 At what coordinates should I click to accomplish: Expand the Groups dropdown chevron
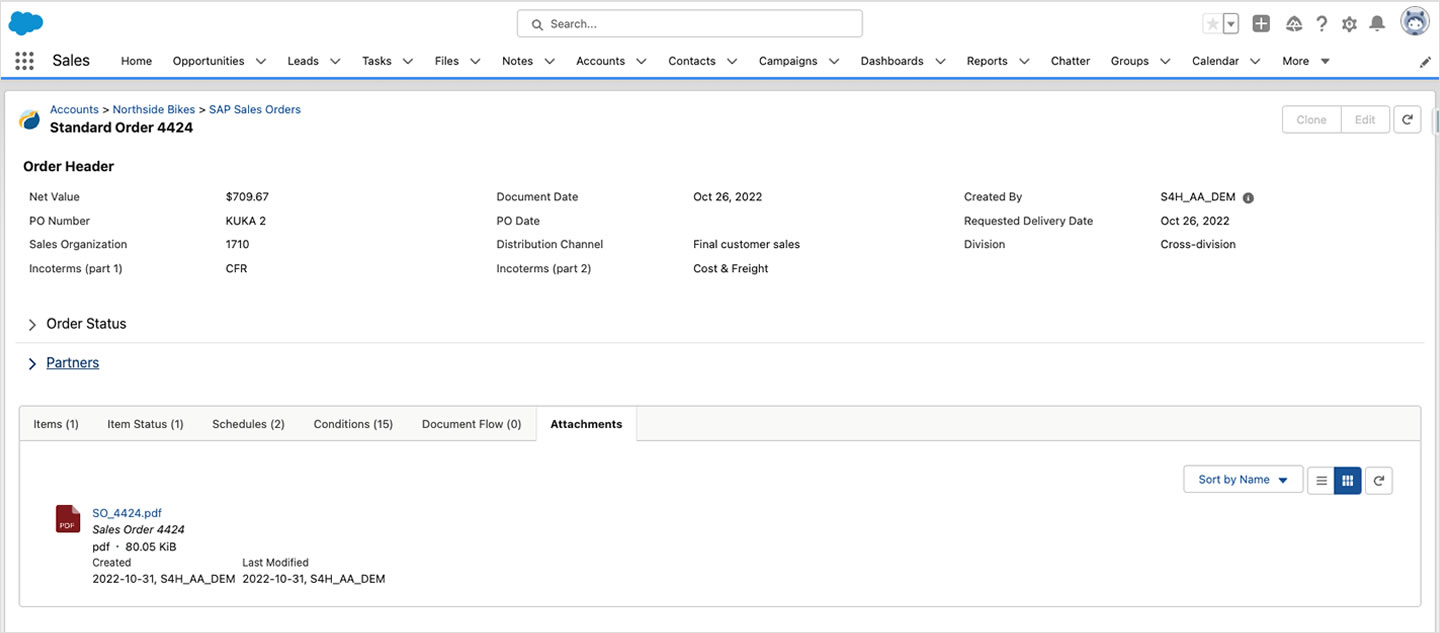(x=1165, y=61)
